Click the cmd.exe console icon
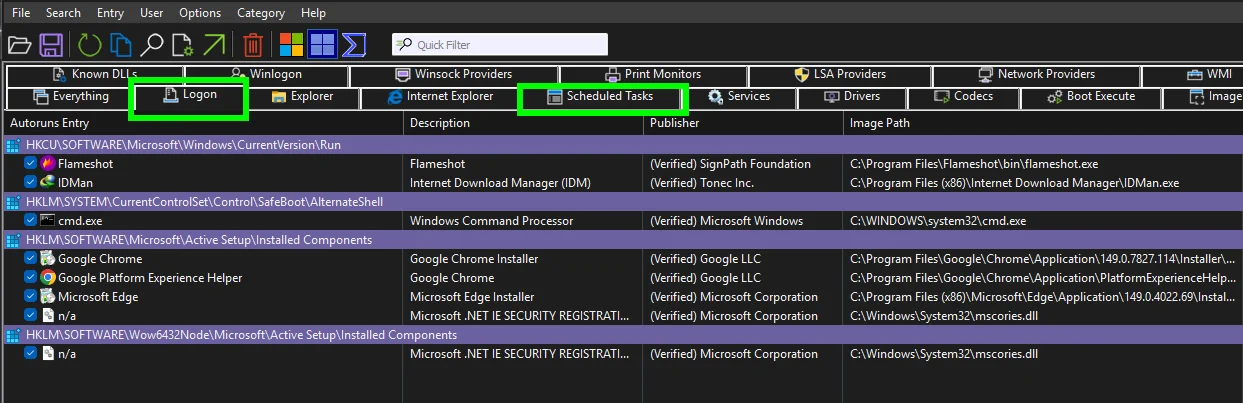The width and height of the screenshot is (1243, 403). 47,221
